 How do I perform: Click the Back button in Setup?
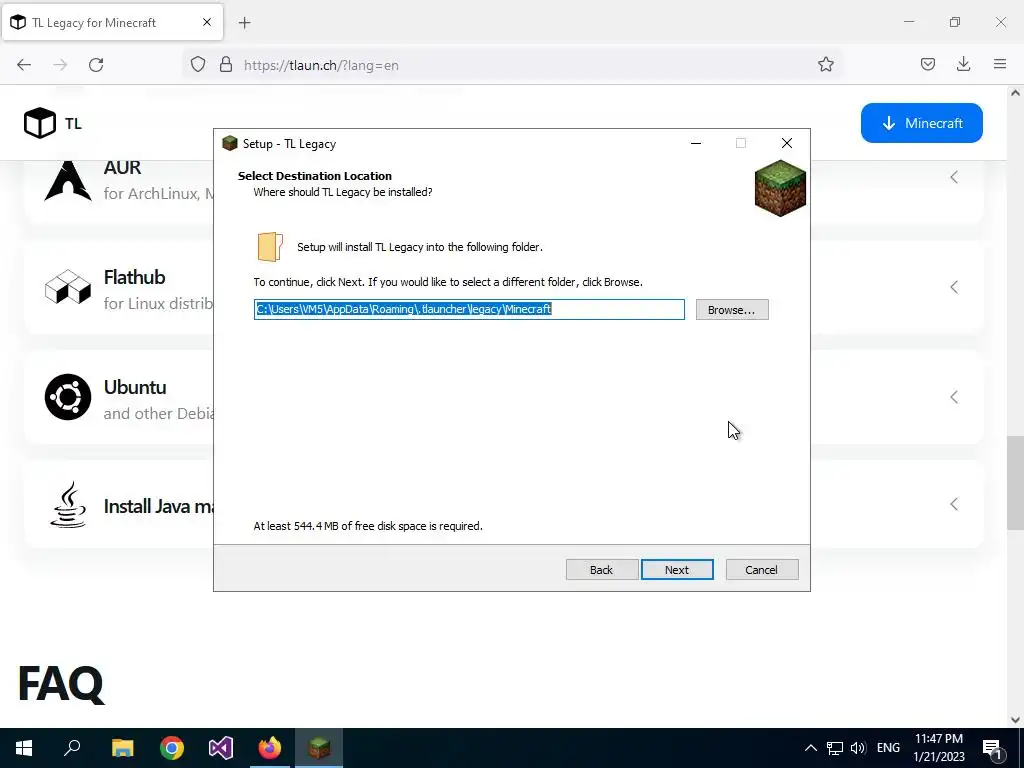coord(601,569)
